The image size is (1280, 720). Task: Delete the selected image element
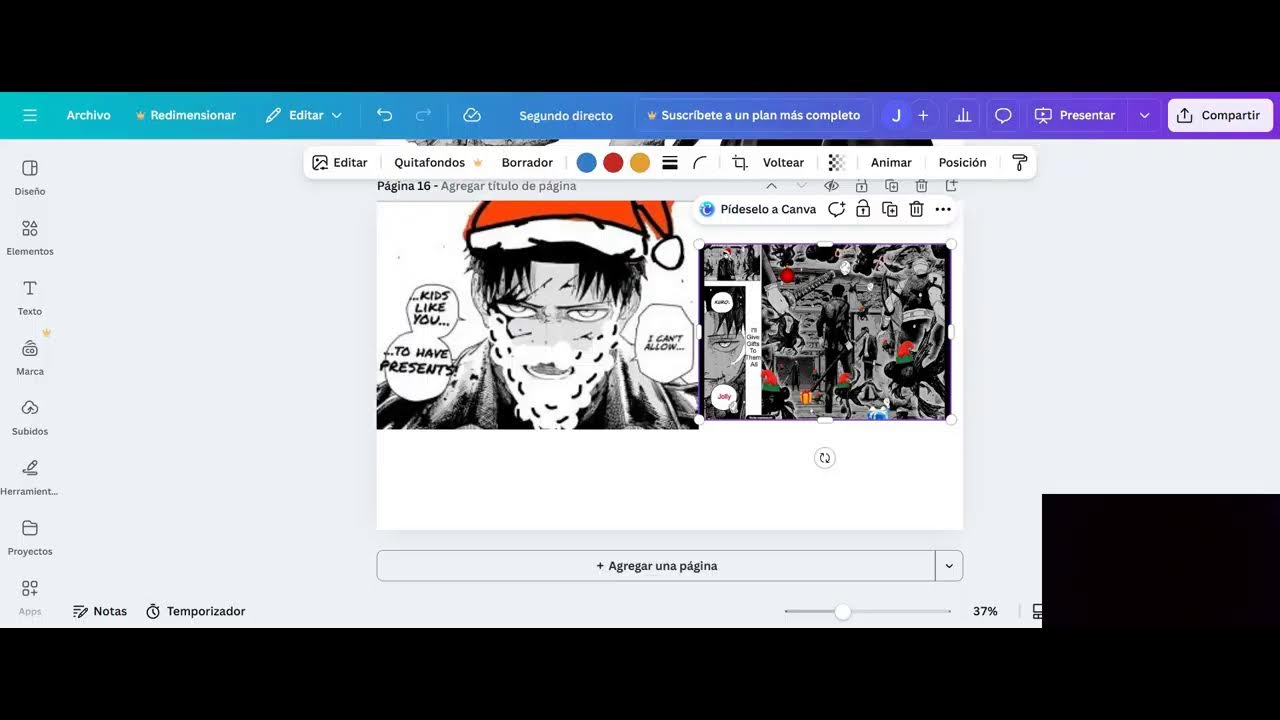[916, 209]
